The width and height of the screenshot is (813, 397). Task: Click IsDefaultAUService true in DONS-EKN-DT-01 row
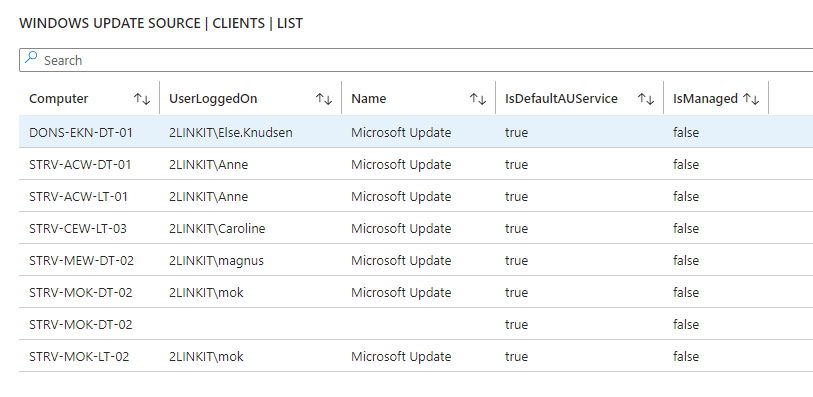(x=516, y=133)
